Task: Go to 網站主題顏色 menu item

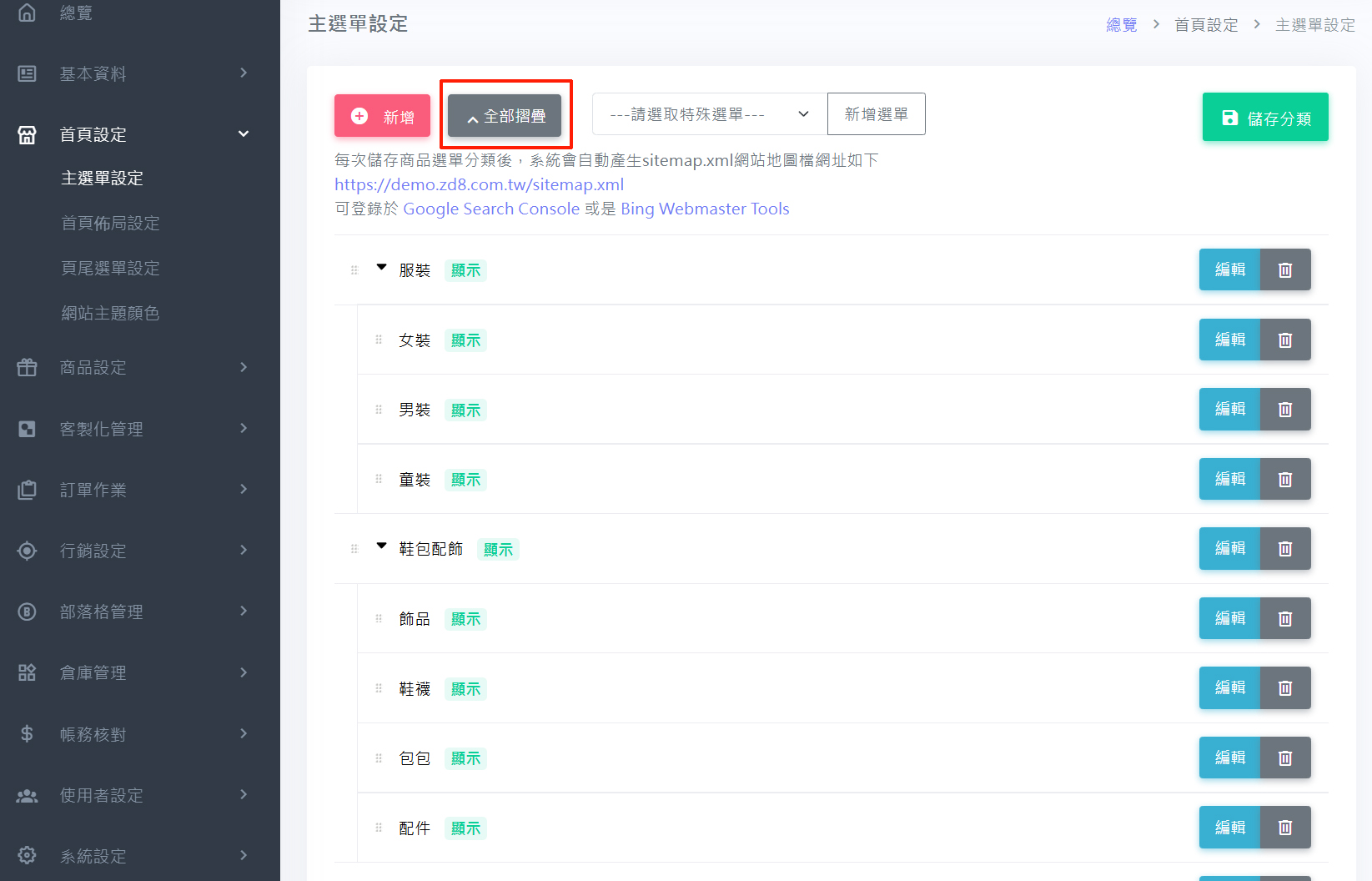Action: tap(110, 313)
